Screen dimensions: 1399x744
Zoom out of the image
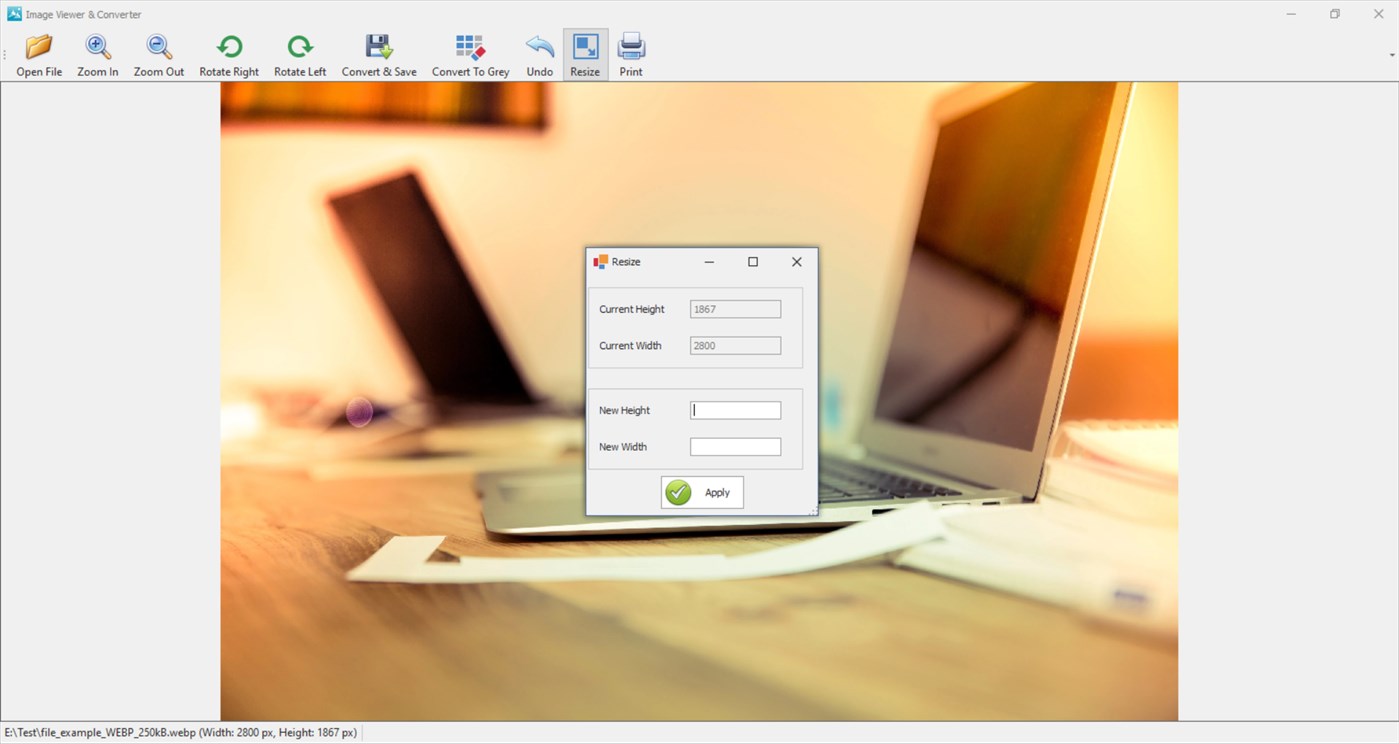click(158, 52)
